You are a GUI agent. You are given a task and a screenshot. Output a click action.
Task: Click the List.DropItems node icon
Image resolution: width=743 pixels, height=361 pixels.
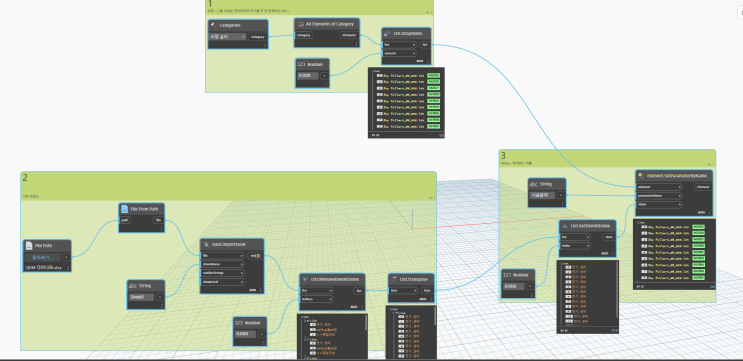[x=388, y=33]
